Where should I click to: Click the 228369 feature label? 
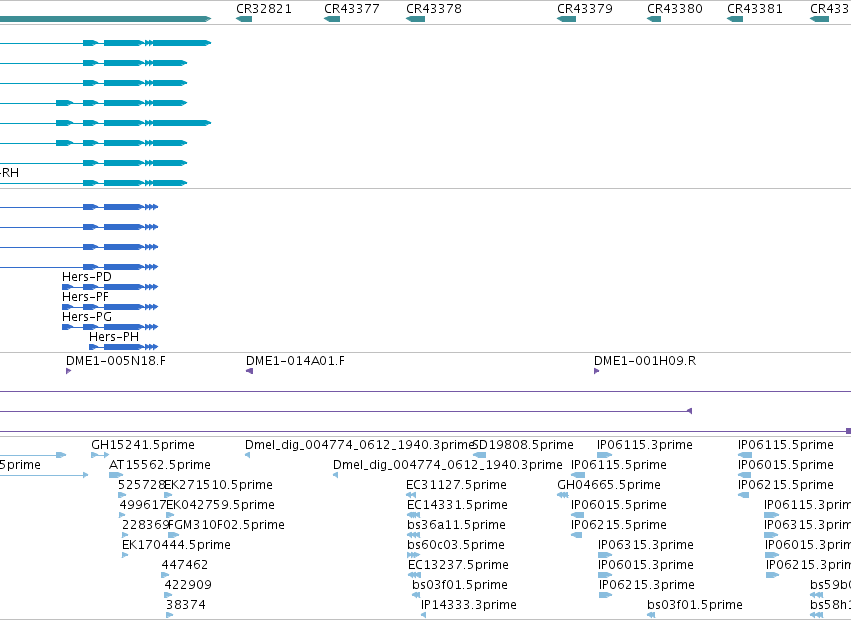tap(145, 525)
